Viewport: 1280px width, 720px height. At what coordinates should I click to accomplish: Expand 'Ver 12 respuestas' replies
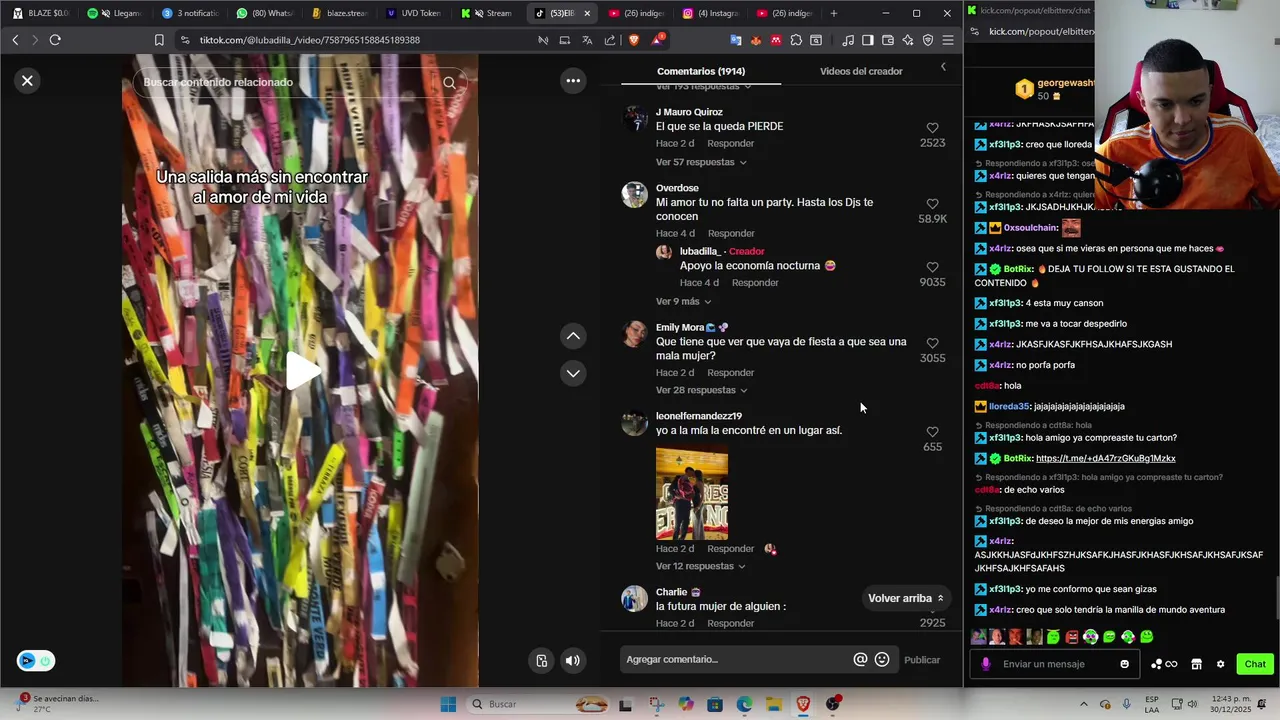[701, 566]
